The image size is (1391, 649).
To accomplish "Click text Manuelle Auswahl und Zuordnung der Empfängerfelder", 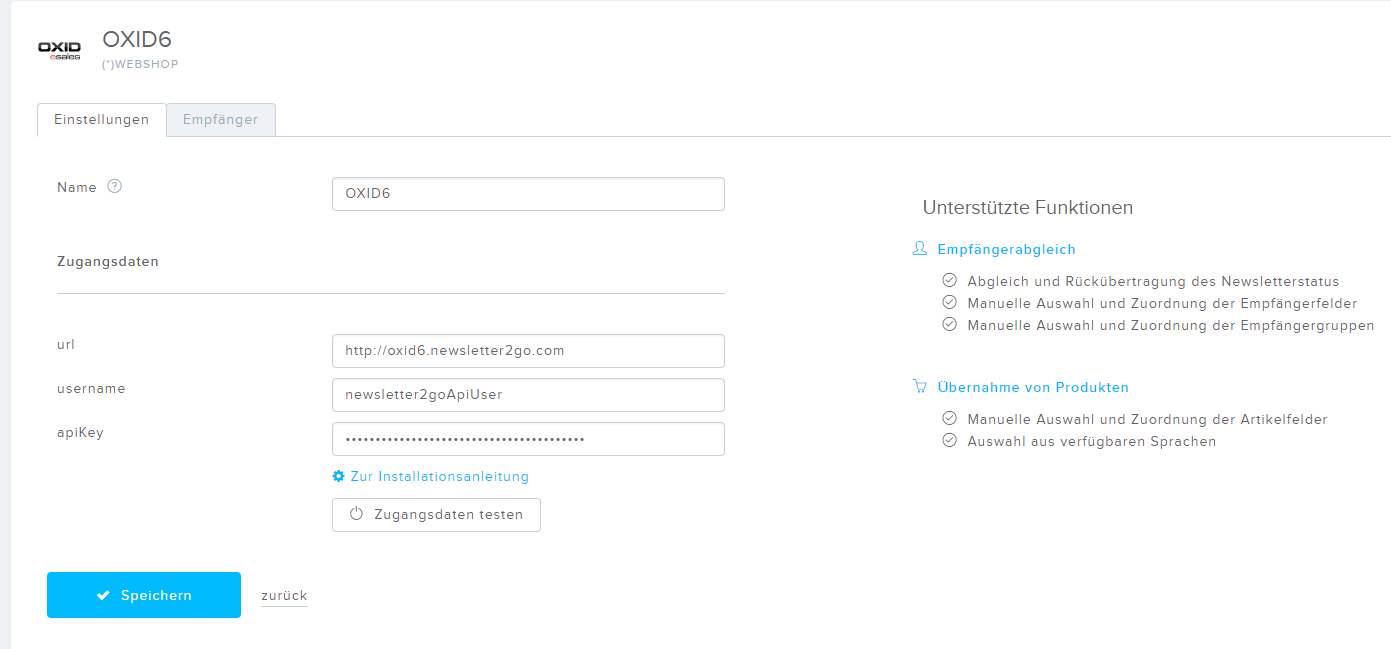I will (1162, 303).
